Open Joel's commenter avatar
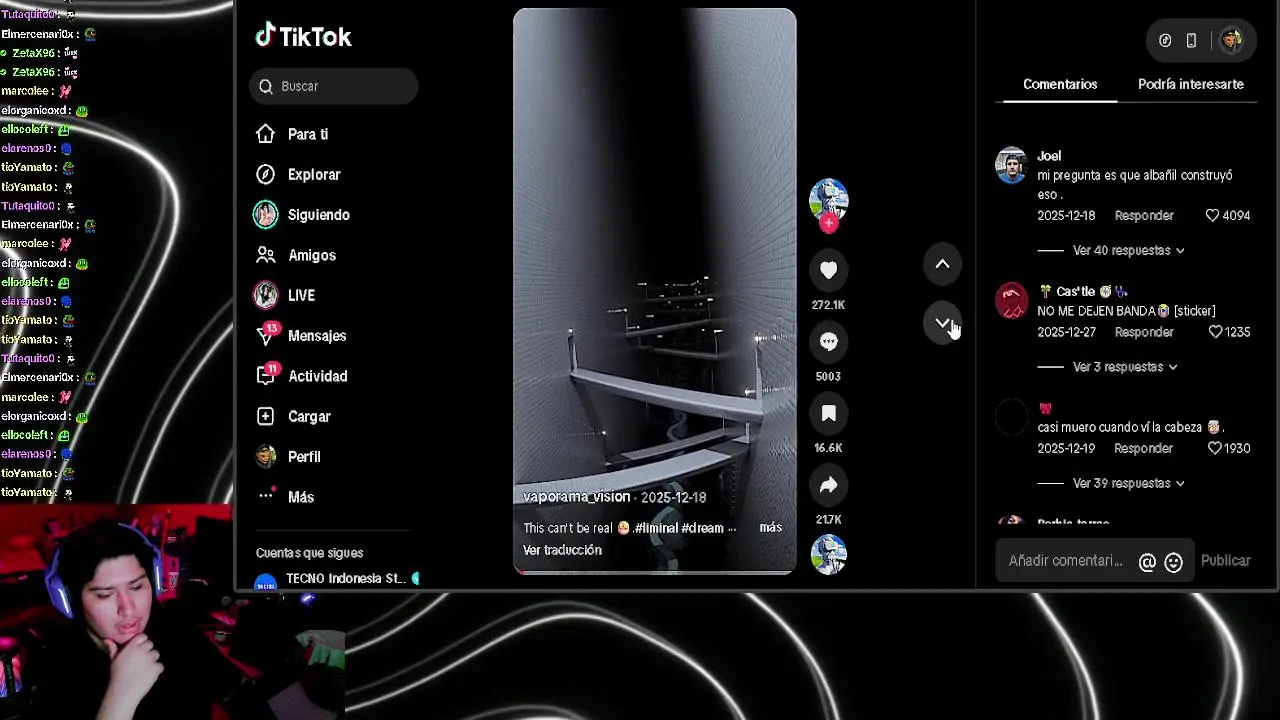 coord(1011,165)
